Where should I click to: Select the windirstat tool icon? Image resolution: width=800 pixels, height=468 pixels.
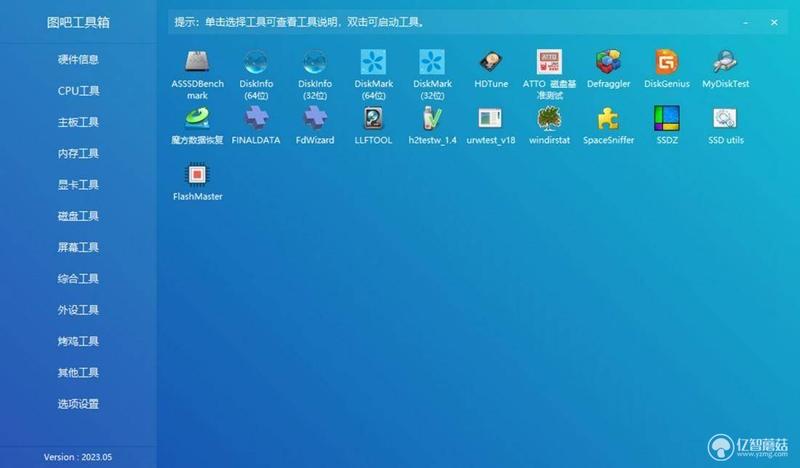coord(549,118)
